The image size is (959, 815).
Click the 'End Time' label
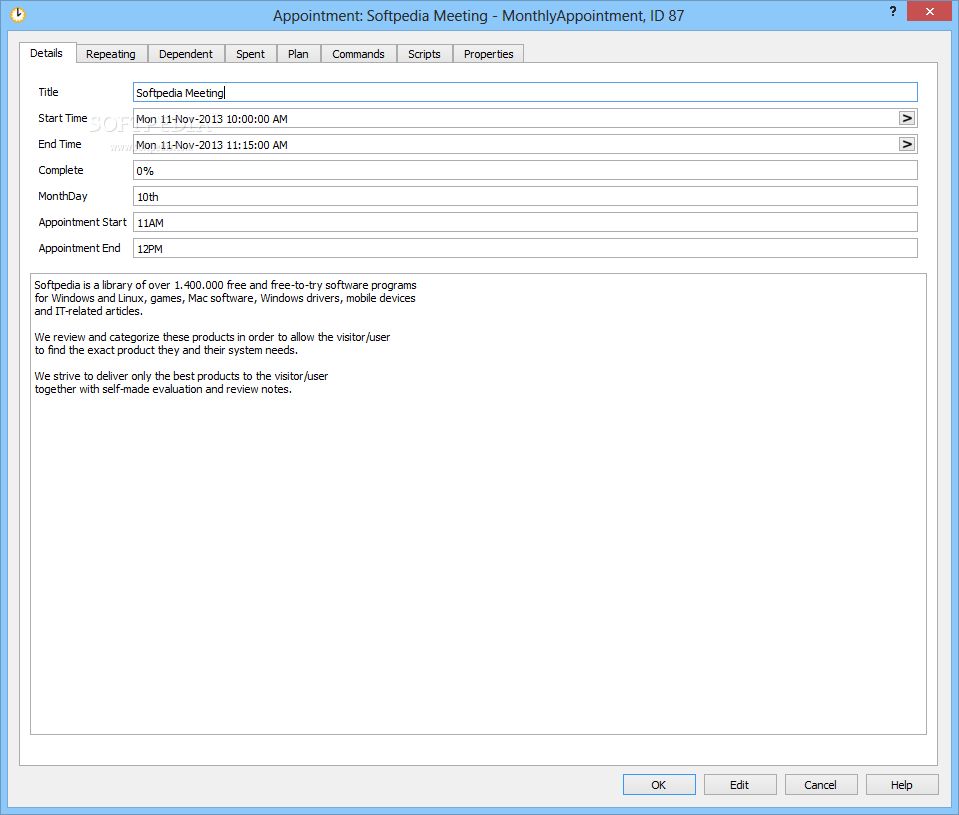point(59,144)
